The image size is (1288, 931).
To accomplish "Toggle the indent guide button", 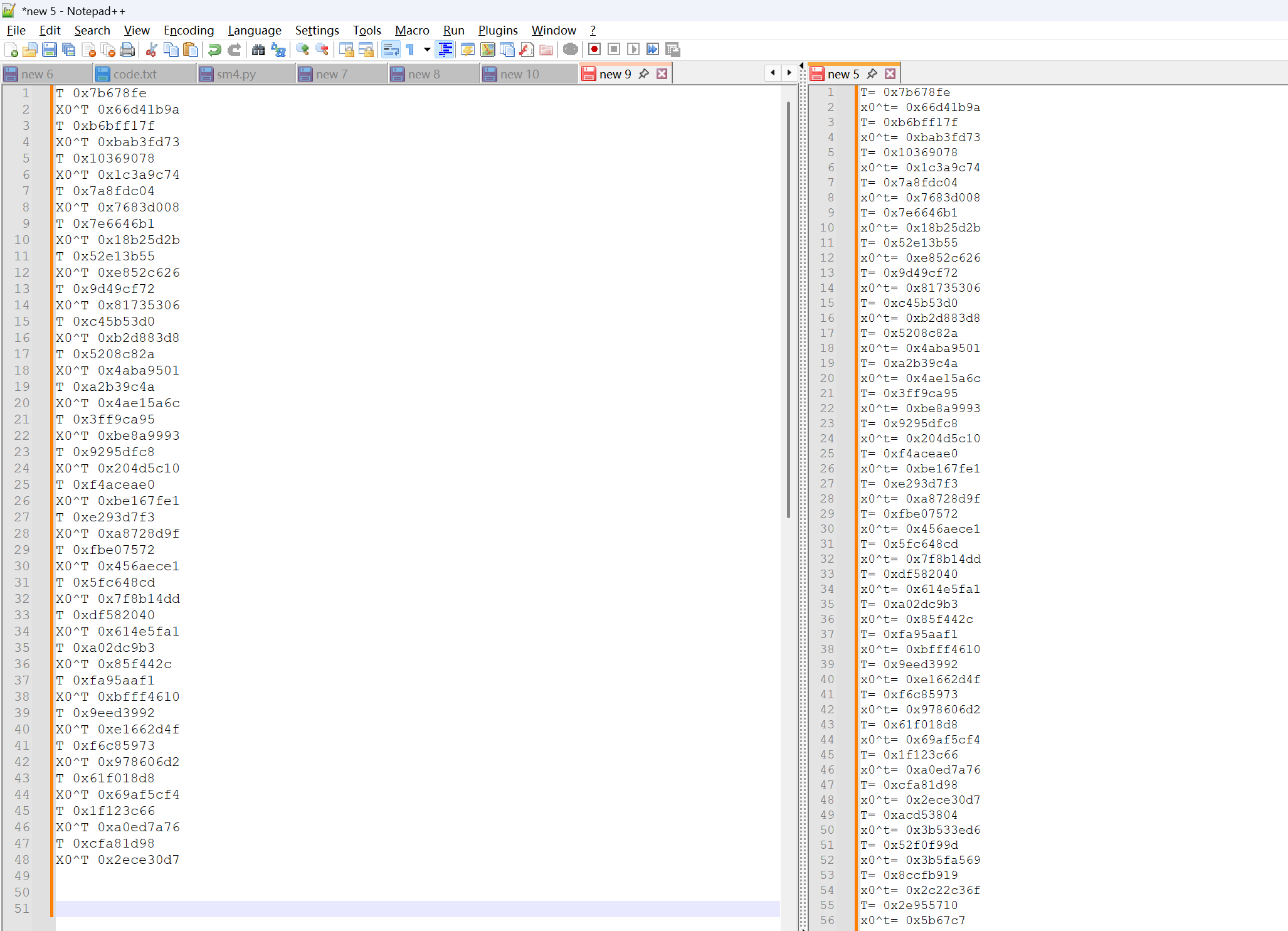I will (445, 50).
